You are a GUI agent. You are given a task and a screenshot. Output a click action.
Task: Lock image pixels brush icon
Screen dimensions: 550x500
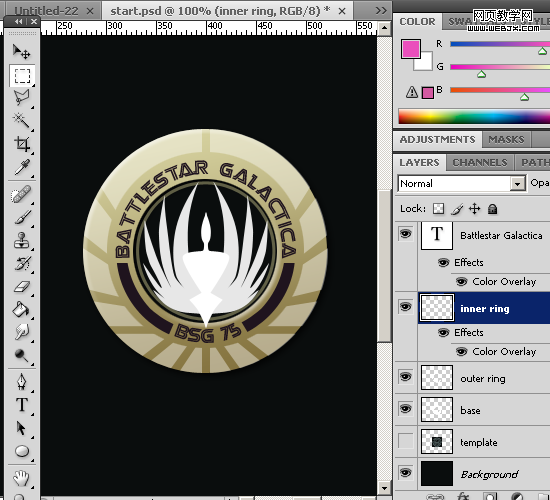(457, 209)
